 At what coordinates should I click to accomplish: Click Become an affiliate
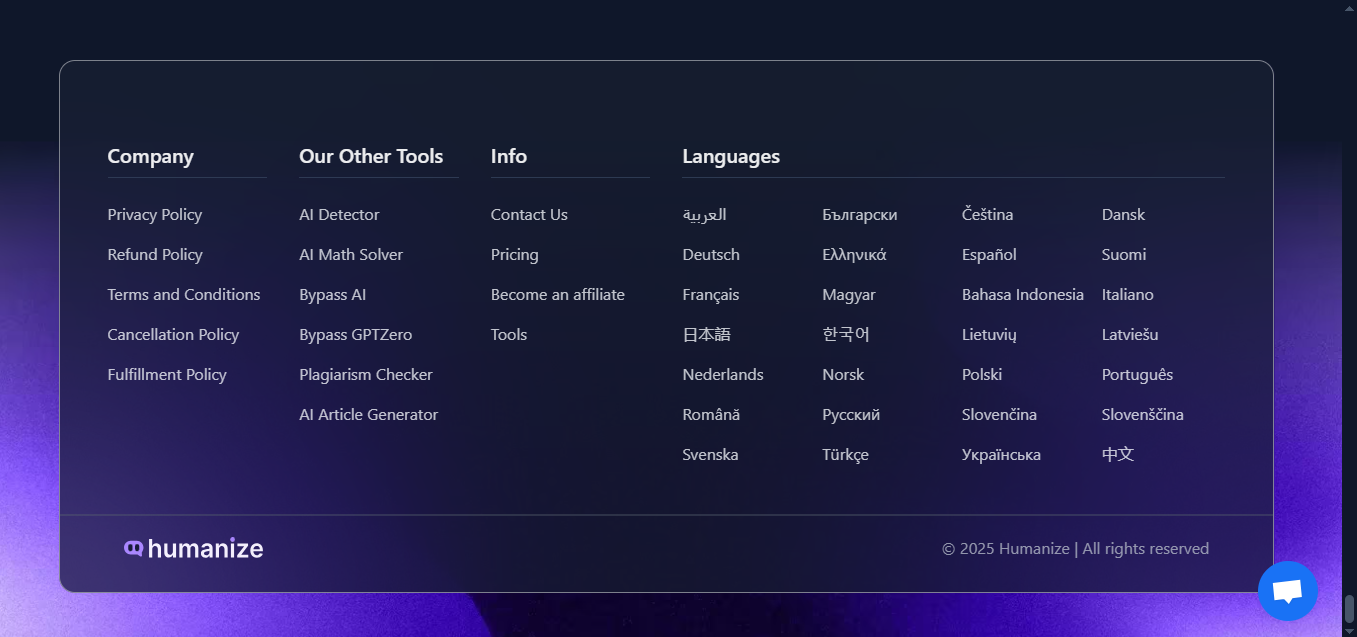click(x=557, y=295)
